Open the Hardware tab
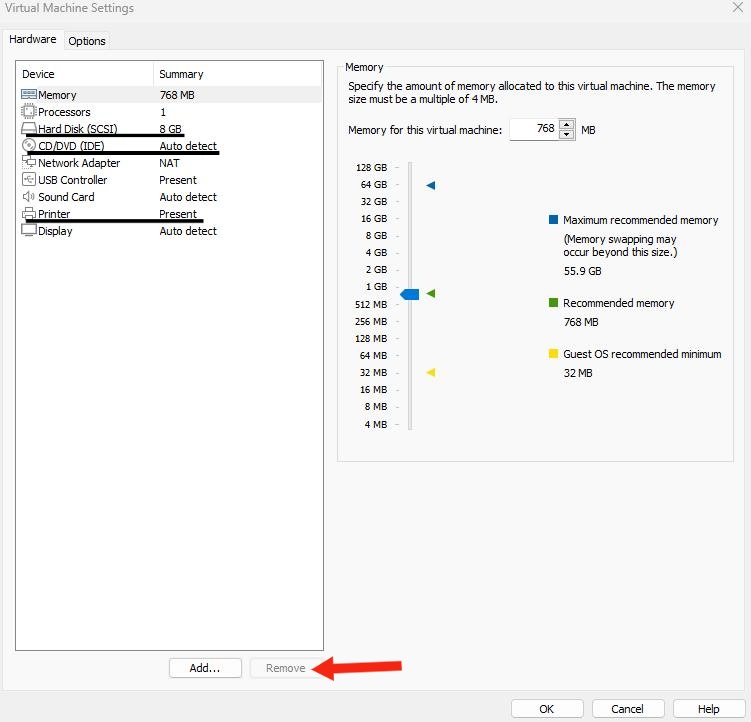The width and height of the screenshot is (751, 722). tap(33, 40)
